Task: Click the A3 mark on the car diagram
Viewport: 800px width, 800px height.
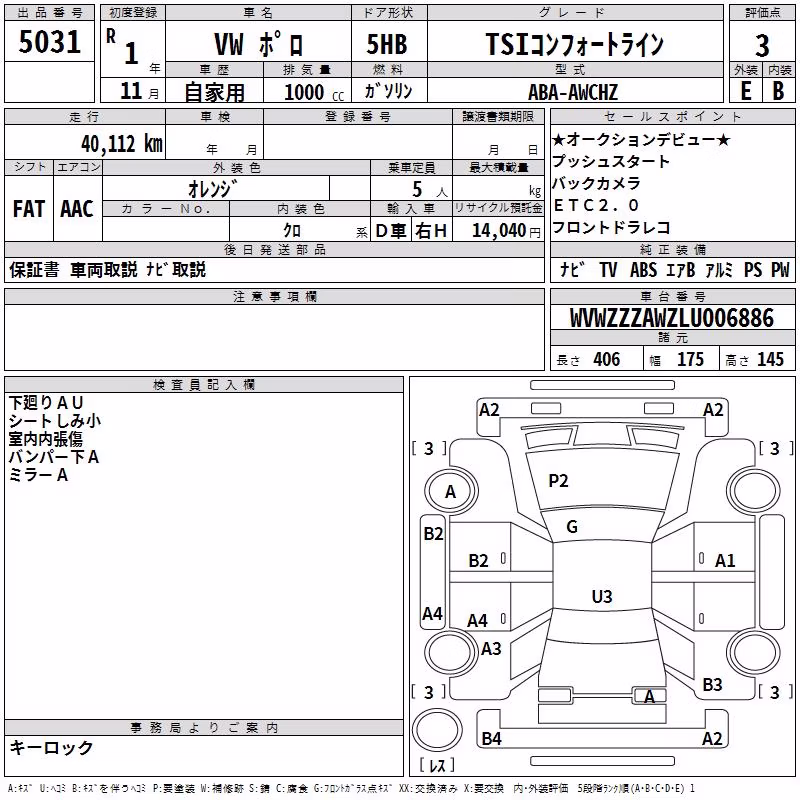Action: tap(491, 648)
